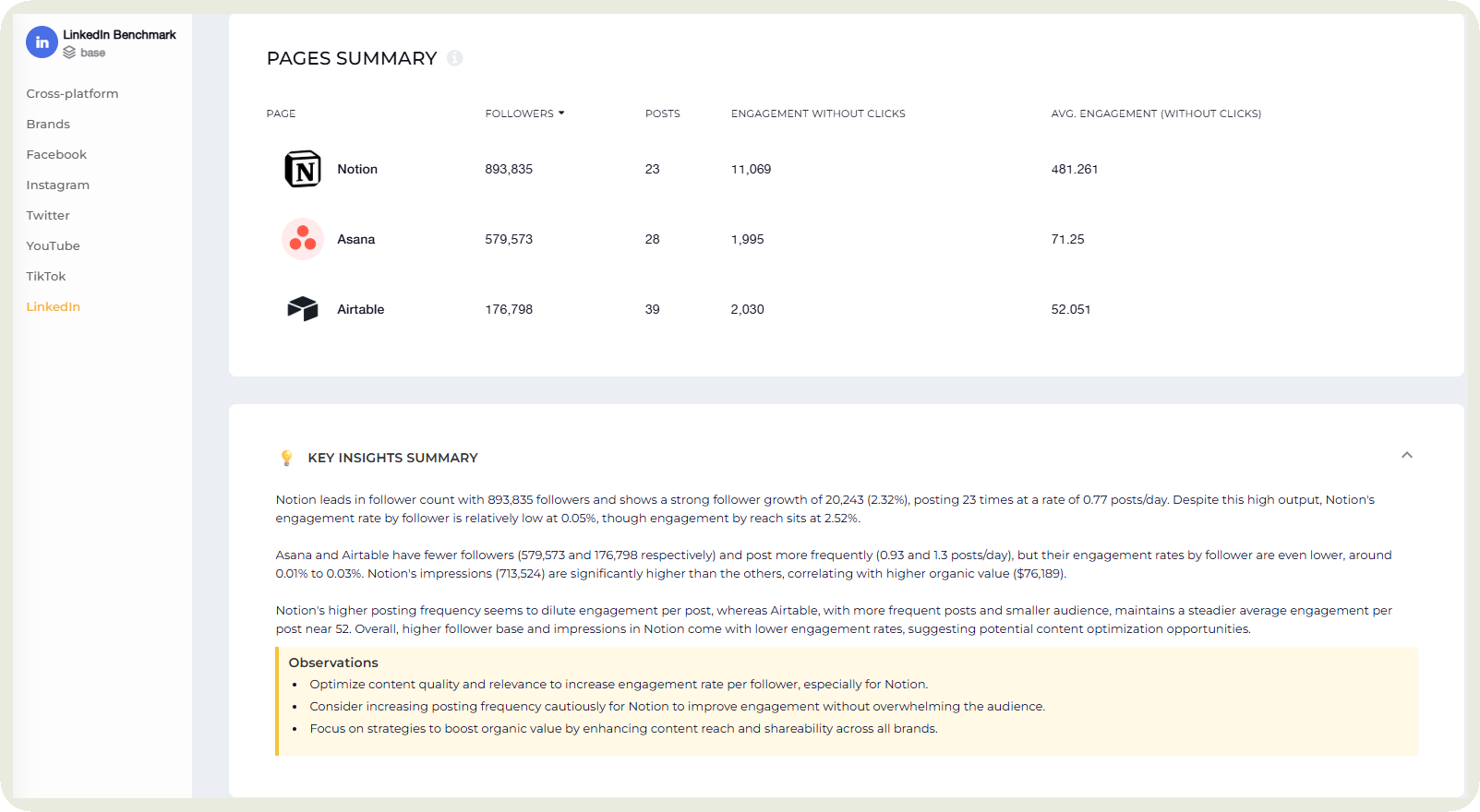Click the YouTube sidebar entry
This screenshot has width=1480, height=812.
point(53,245)
